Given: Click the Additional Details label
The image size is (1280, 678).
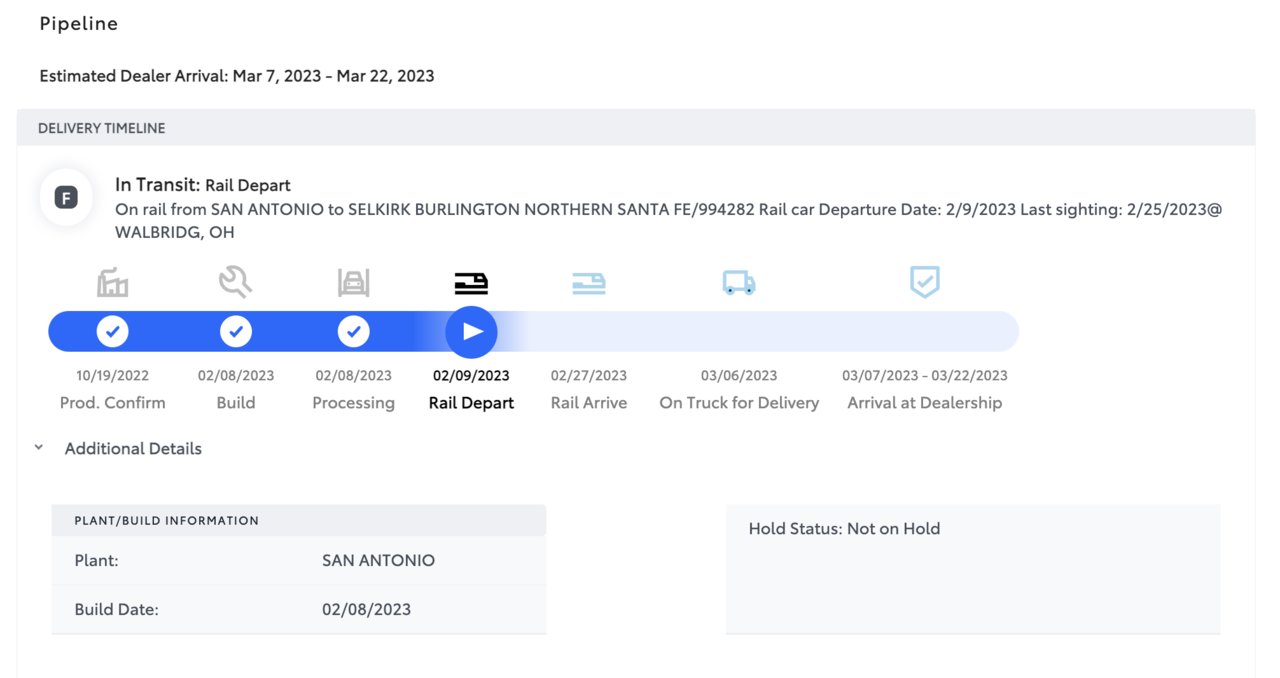Looking at the screenshot, I should [x=133, y=449].
